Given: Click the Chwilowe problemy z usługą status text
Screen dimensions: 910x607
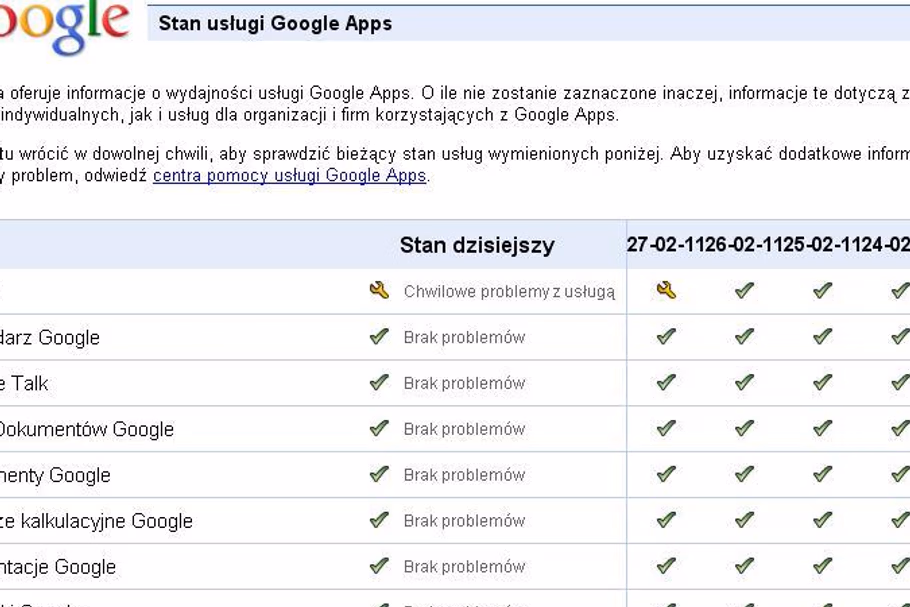Looking at the screenshot, I should point(509,292).
